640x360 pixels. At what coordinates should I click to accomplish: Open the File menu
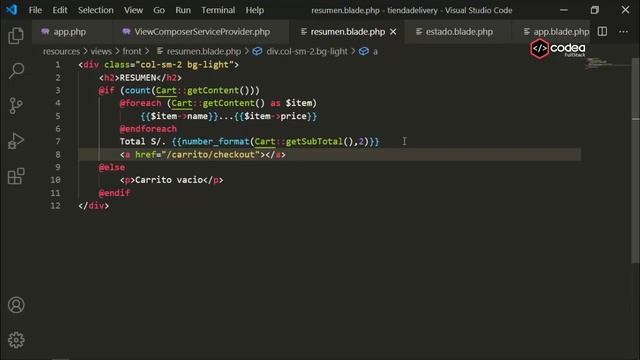point(35,10)
